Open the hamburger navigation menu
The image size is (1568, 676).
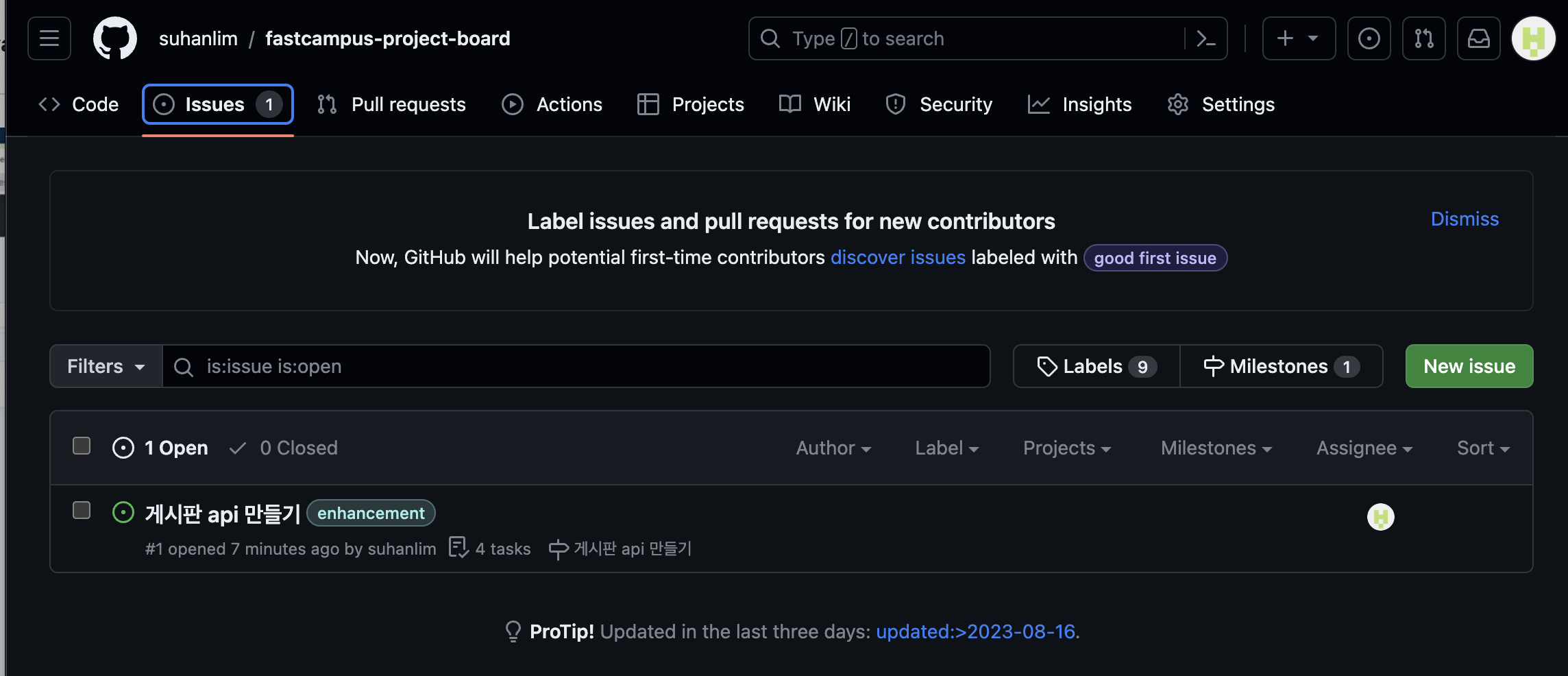coord(49,38)
